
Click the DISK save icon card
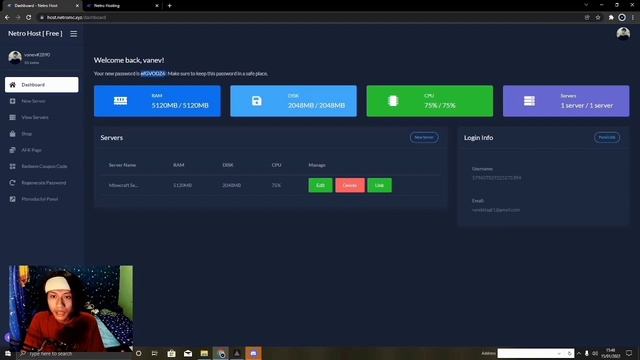point(256,101)
